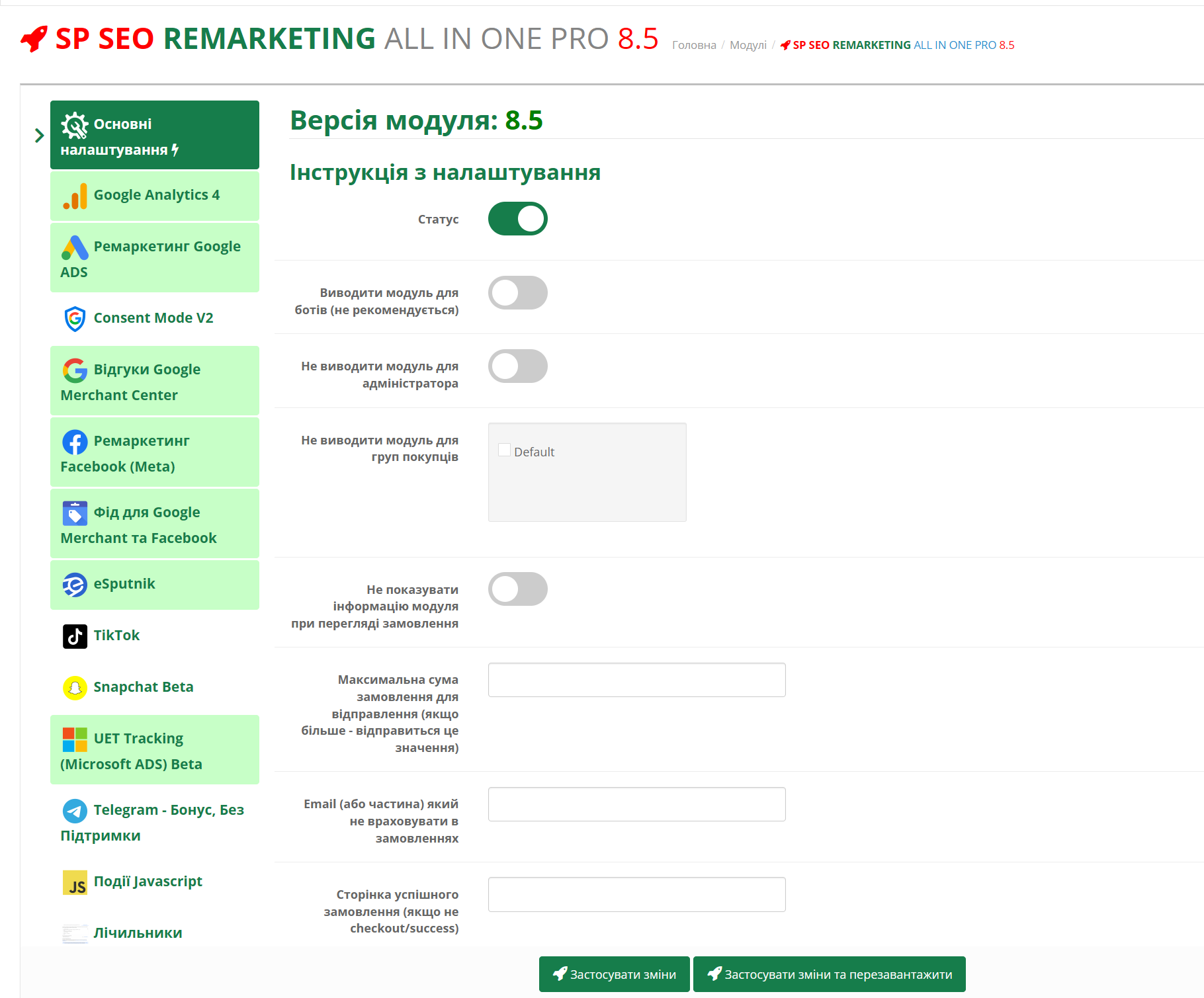
Task: Click the Google G logo next to Відгуки
Action: pyautogui.click(x=75, y=370)
